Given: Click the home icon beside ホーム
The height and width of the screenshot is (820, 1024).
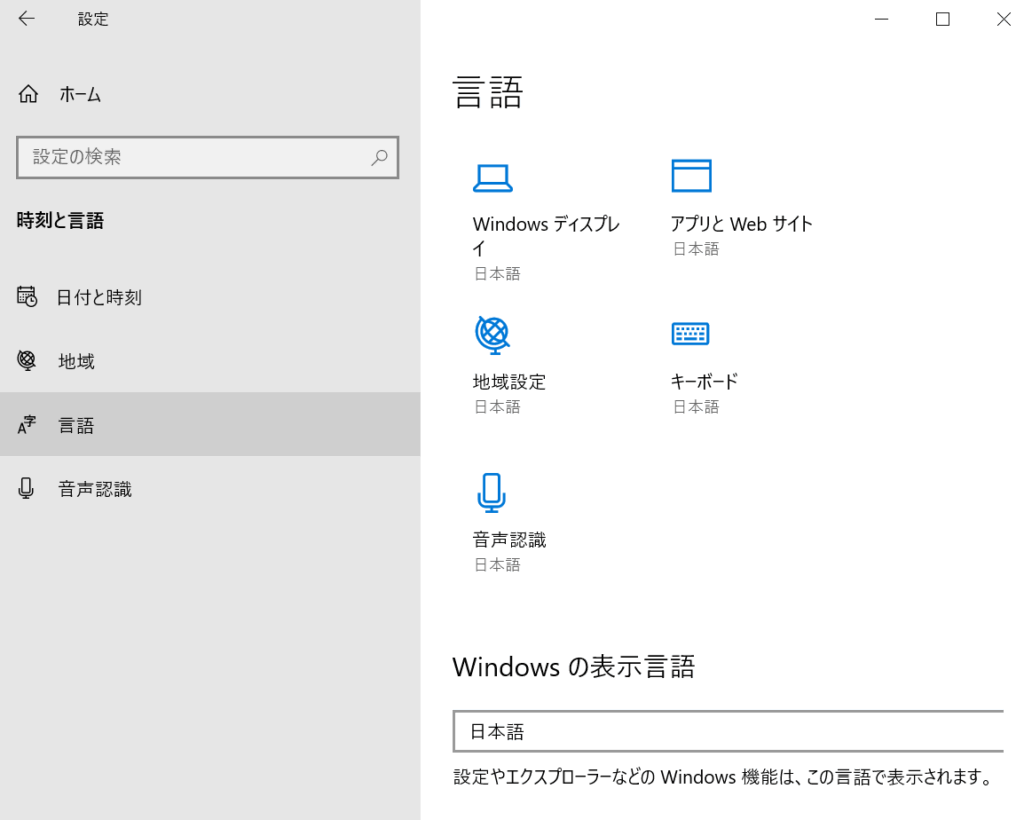Looking at the screenshot, I should (x=28, y=95).
